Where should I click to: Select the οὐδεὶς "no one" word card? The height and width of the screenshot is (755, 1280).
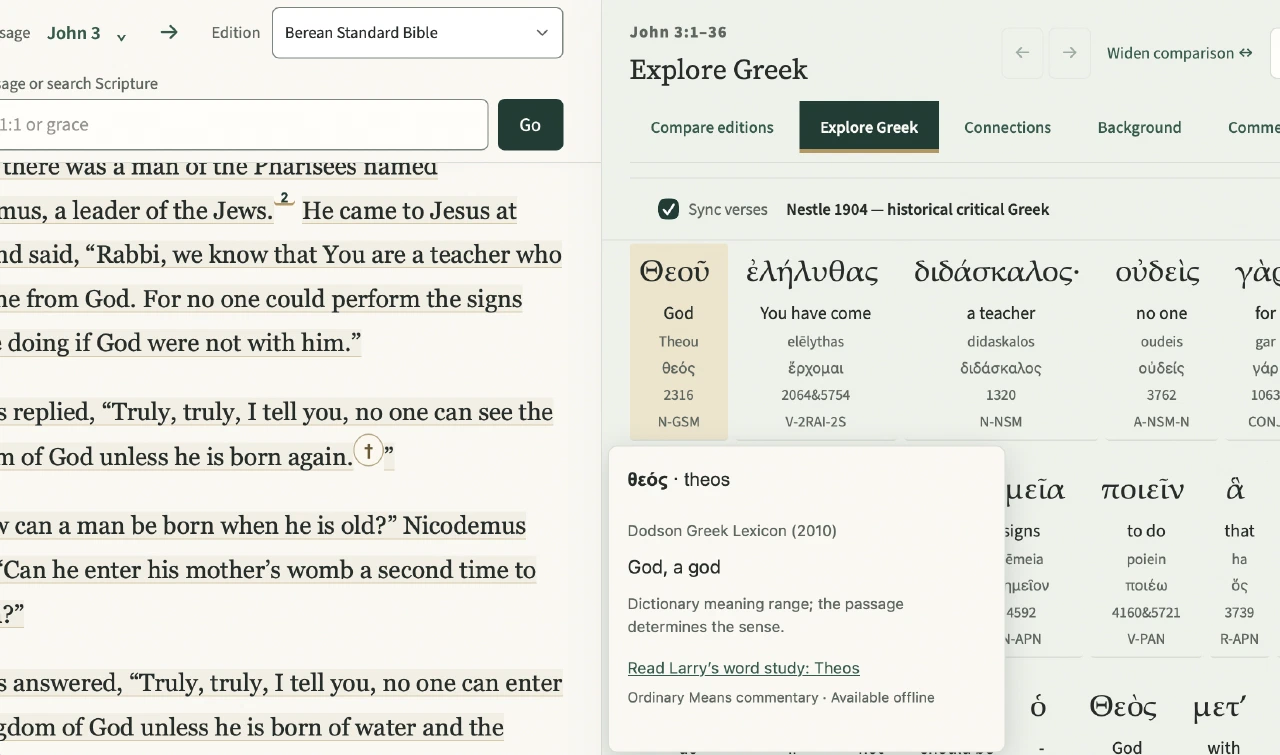click(x=1161, y=340)
